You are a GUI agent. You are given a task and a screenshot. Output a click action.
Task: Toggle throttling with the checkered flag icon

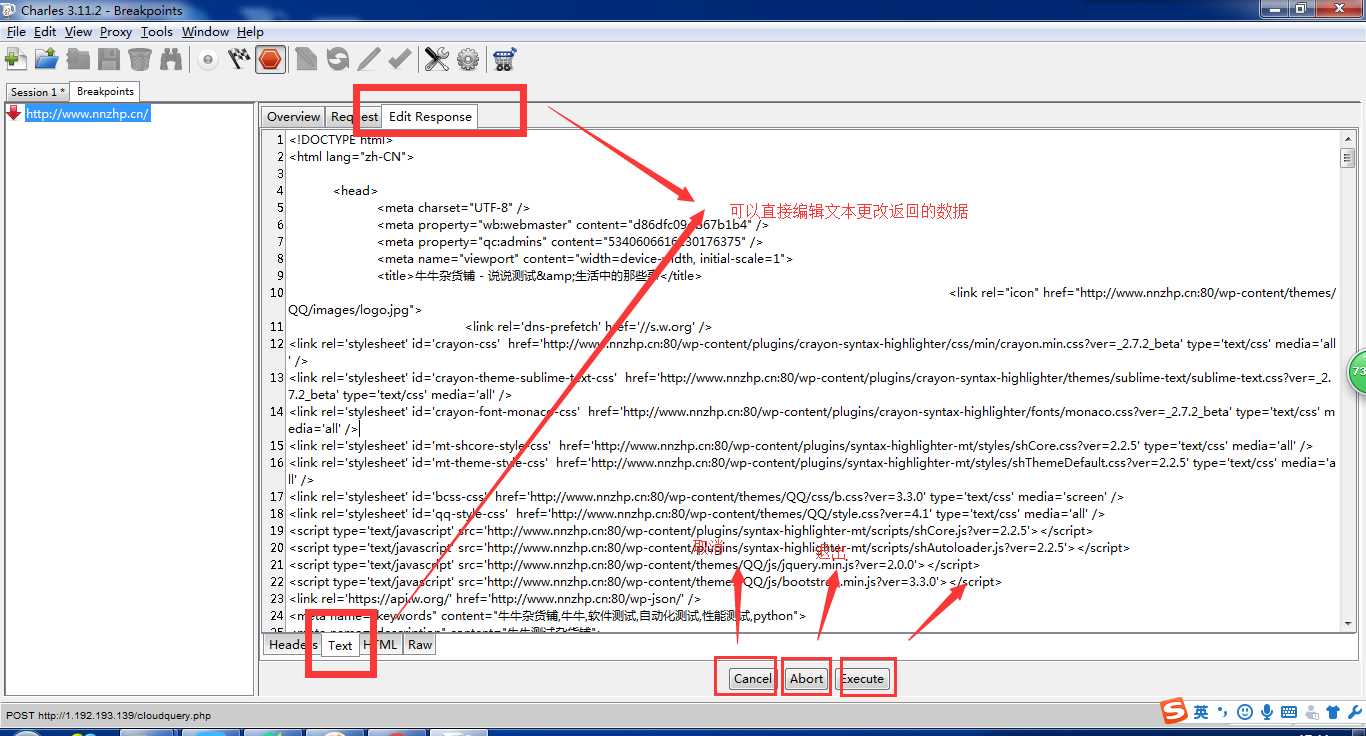point(239,59)
